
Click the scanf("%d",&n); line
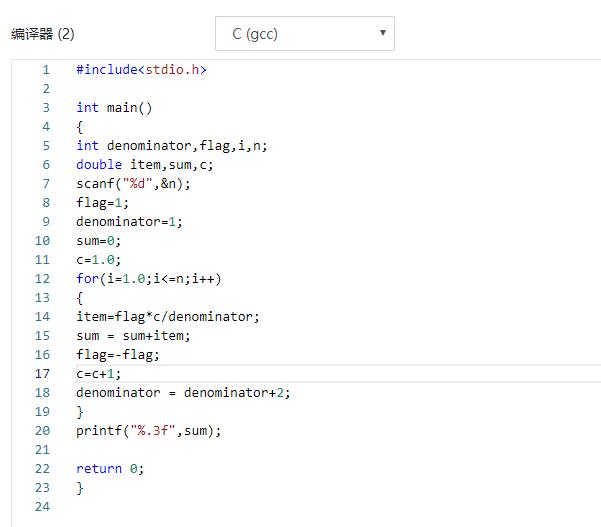[x=133, y=184]
